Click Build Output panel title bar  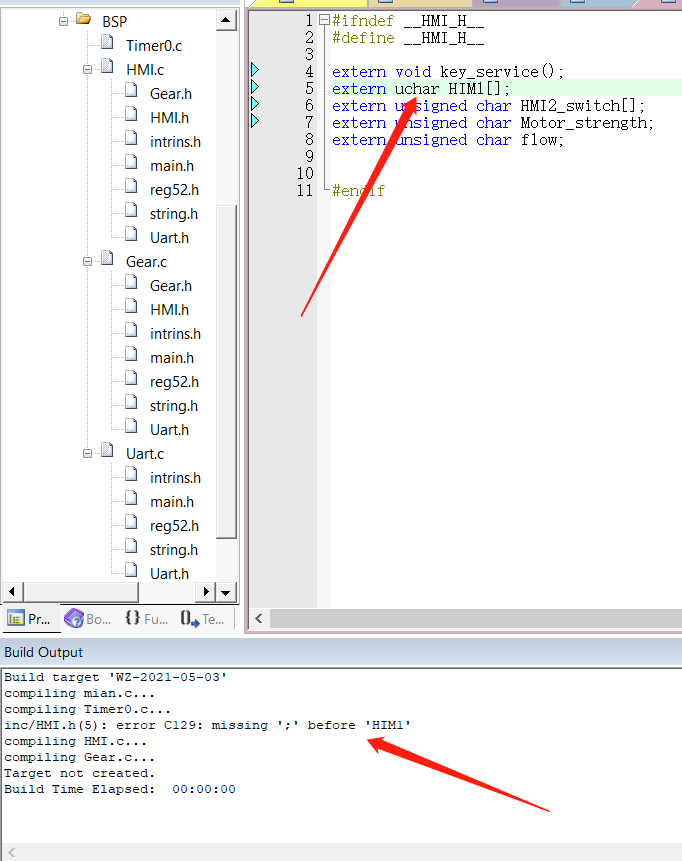click(x=341, y=652)
